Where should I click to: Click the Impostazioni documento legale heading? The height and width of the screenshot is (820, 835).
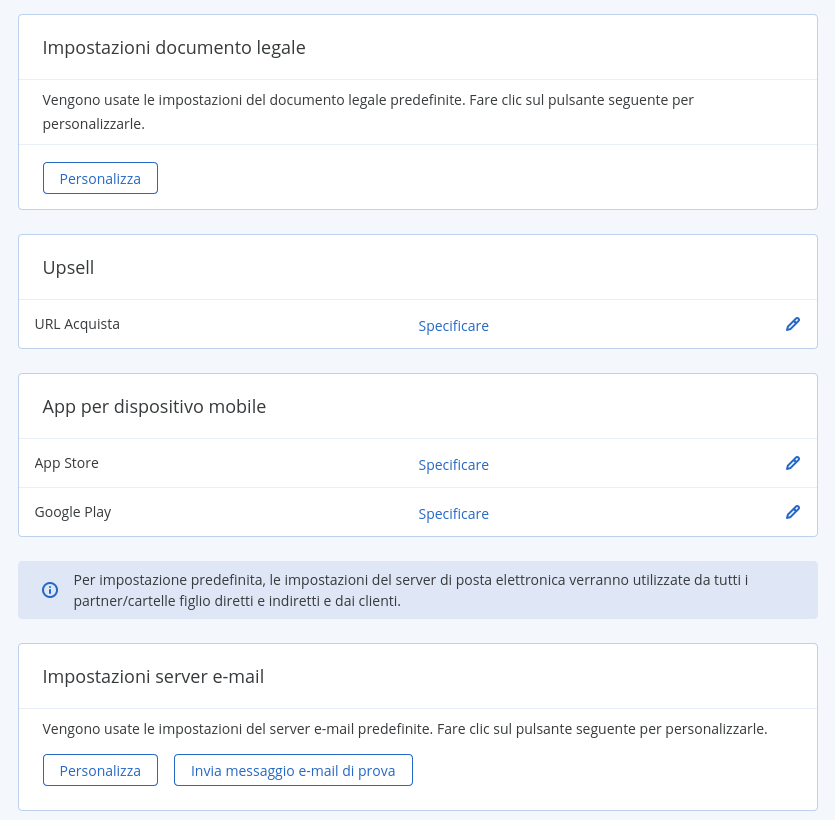[x=174, y=48]
